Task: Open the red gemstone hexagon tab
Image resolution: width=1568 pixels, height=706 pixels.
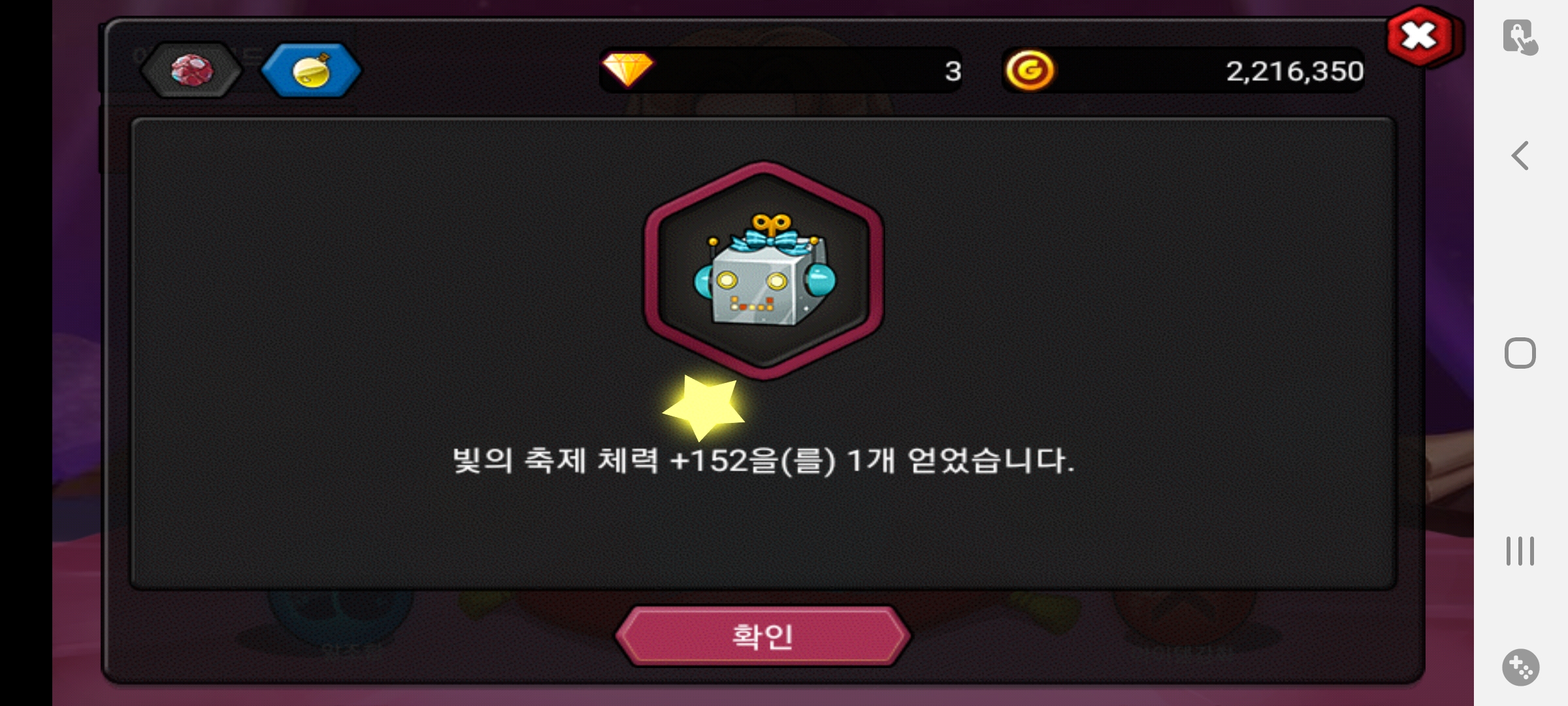Action: (x=191, y=70)
